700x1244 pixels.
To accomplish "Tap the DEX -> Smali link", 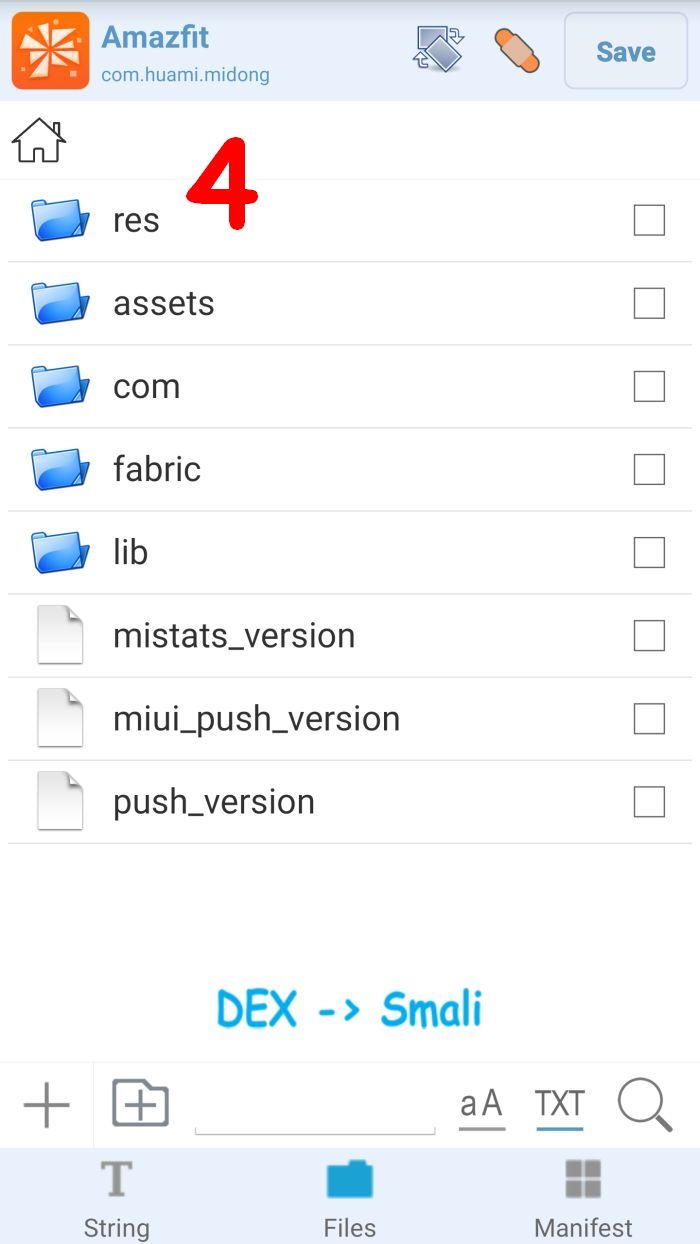I will click(x=349, y=1010).
